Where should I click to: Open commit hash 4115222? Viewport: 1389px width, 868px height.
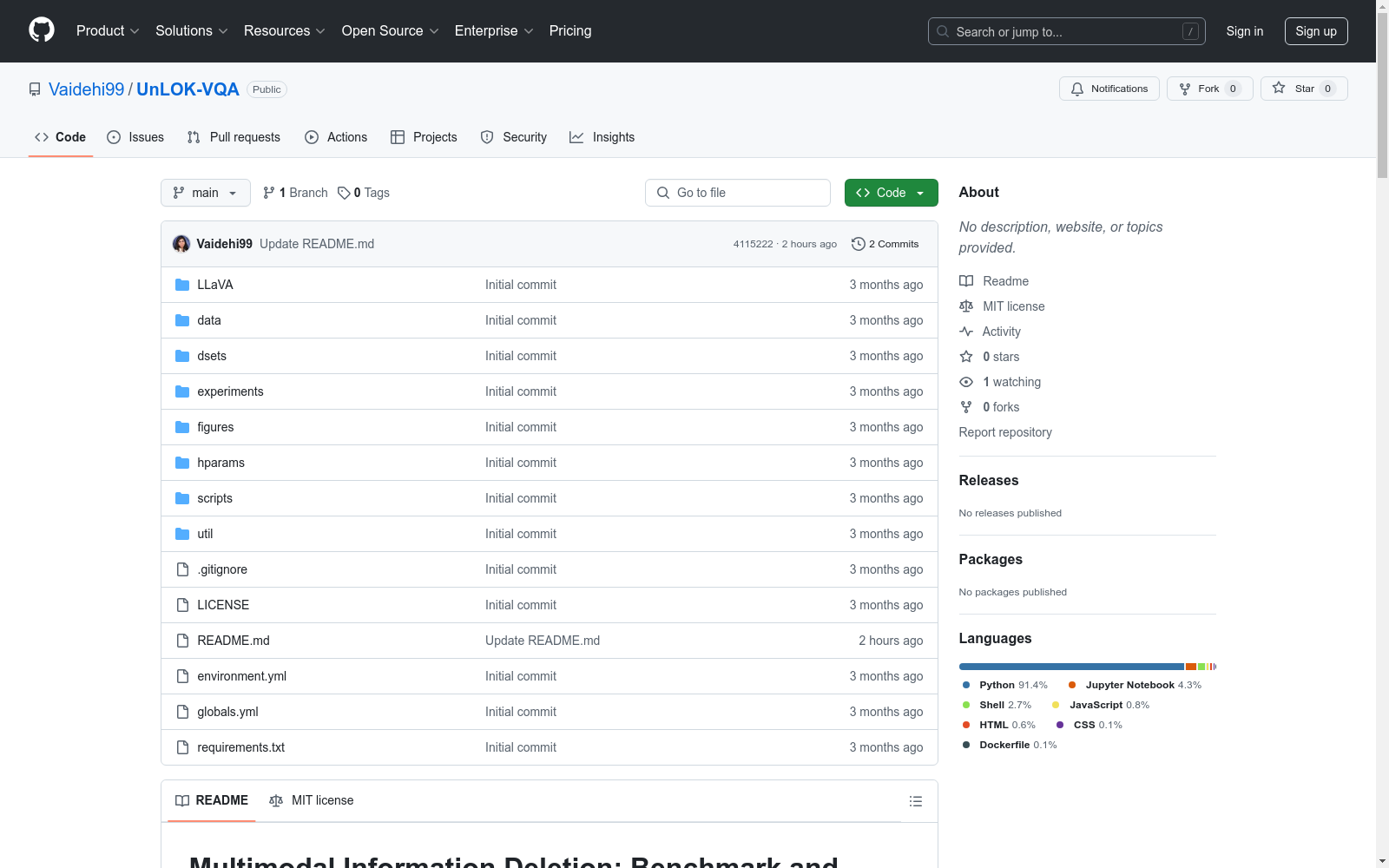[753, 244]
